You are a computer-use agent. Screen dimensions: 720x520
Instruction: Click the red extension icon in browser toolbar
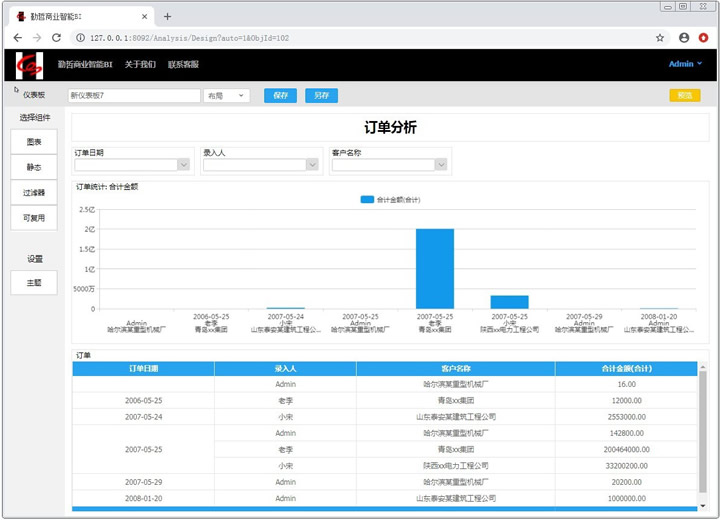[703, 37]
